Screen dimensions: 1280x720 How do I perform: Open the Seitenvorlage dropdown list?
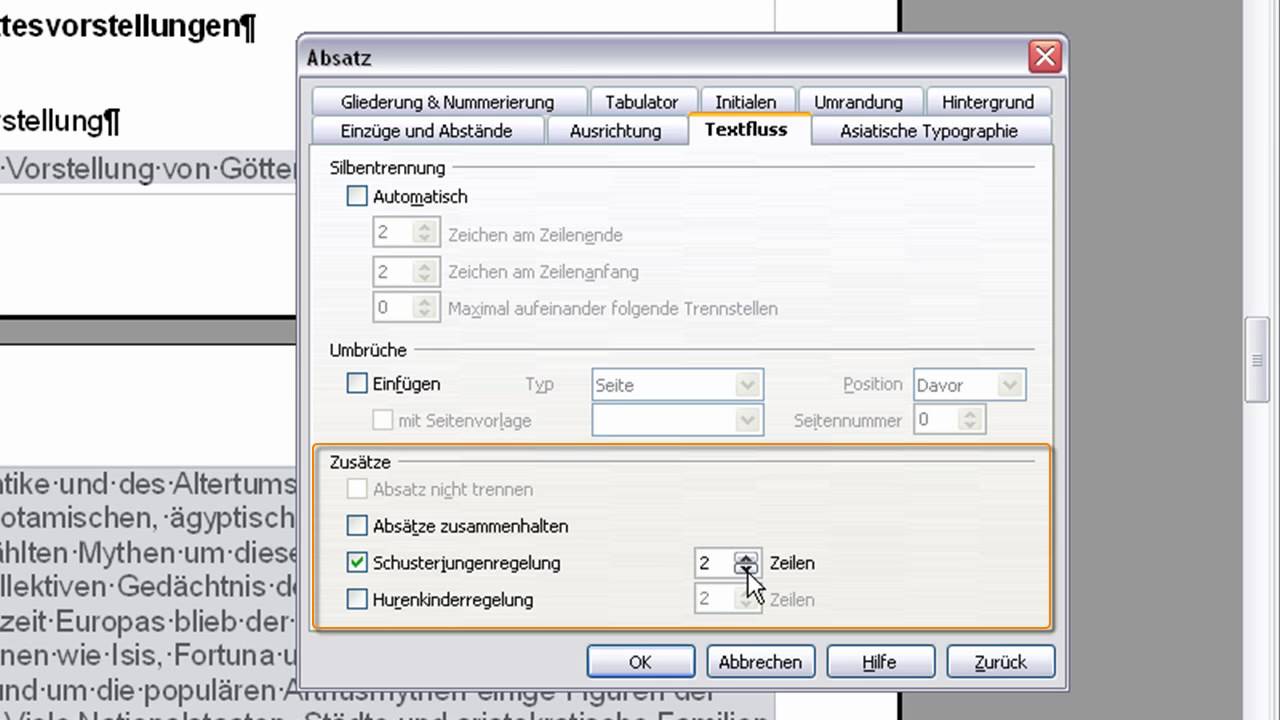tap(677, 420)
